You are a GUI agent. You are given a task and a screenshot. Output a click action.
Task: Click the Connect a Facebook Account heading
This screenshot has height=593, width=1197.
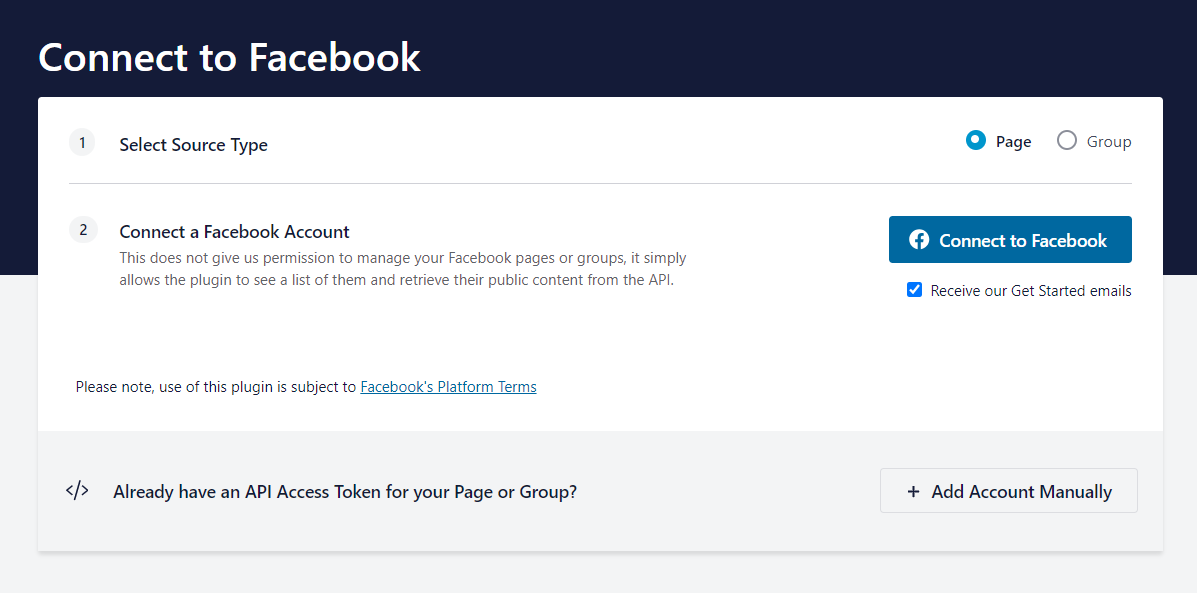click(x=234, y=232)
